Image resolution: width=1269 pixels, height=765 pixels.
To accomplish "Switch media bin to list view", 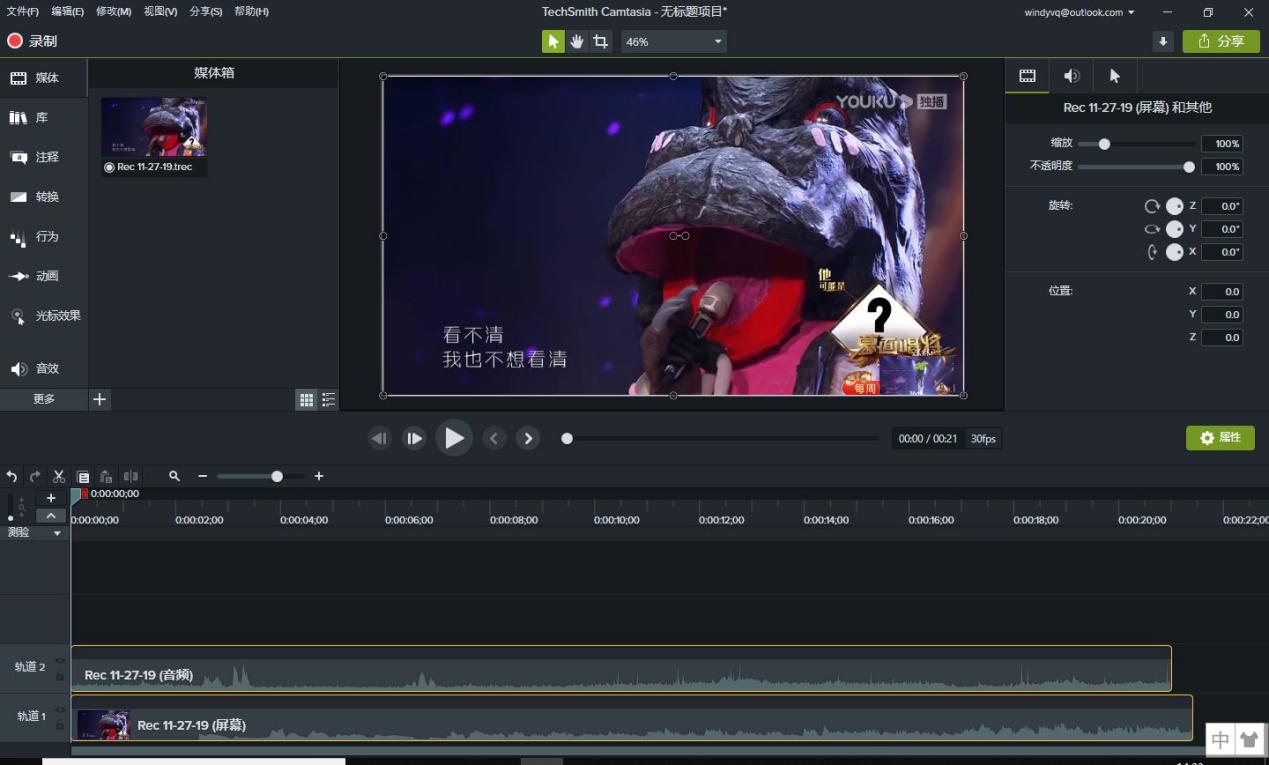I will coord(328,400).
